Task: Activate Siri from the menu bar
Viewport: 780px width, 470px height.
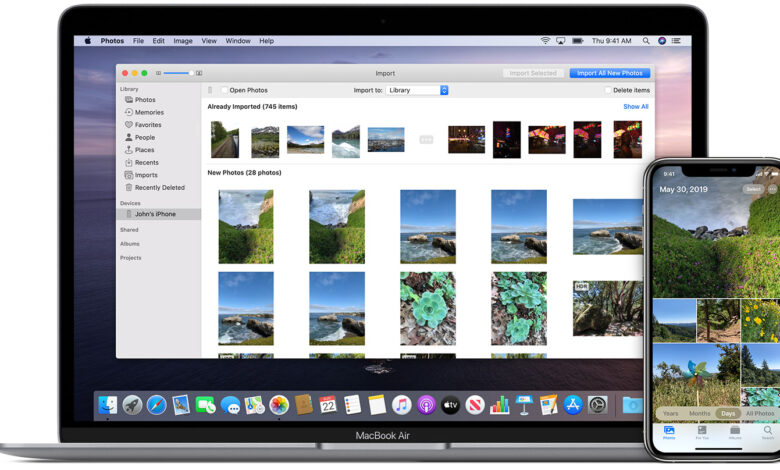Action: pos(662,41)
